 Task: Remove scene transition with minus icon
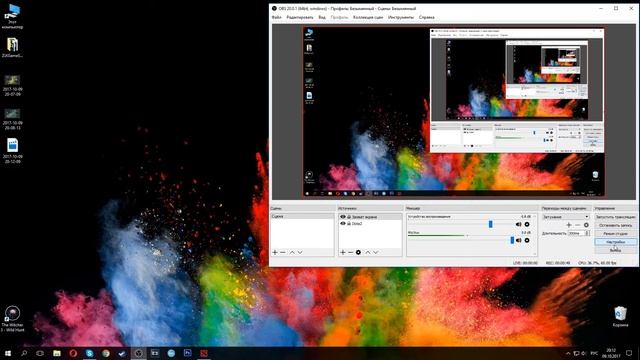tap(578, 225)
